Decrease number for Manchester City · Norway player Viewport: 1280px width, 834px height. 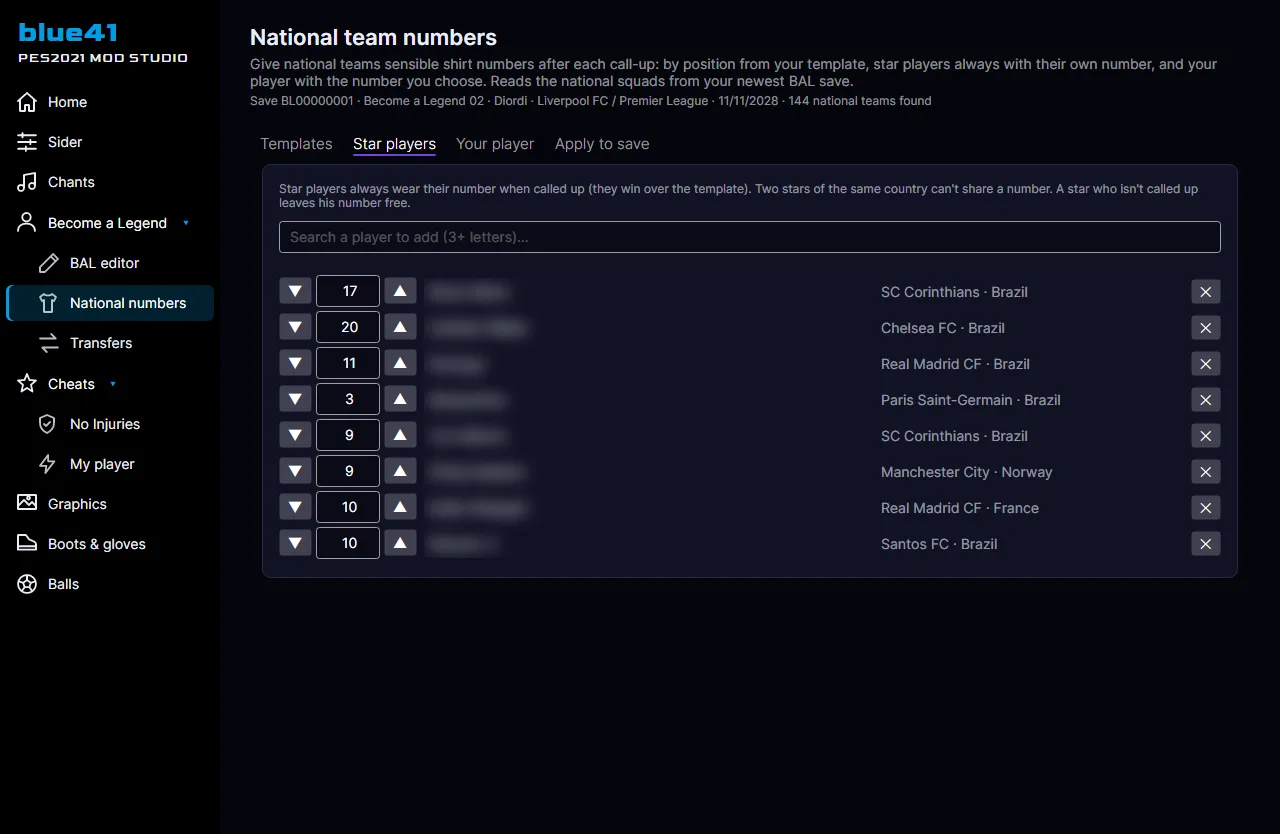tap(295, 472)
